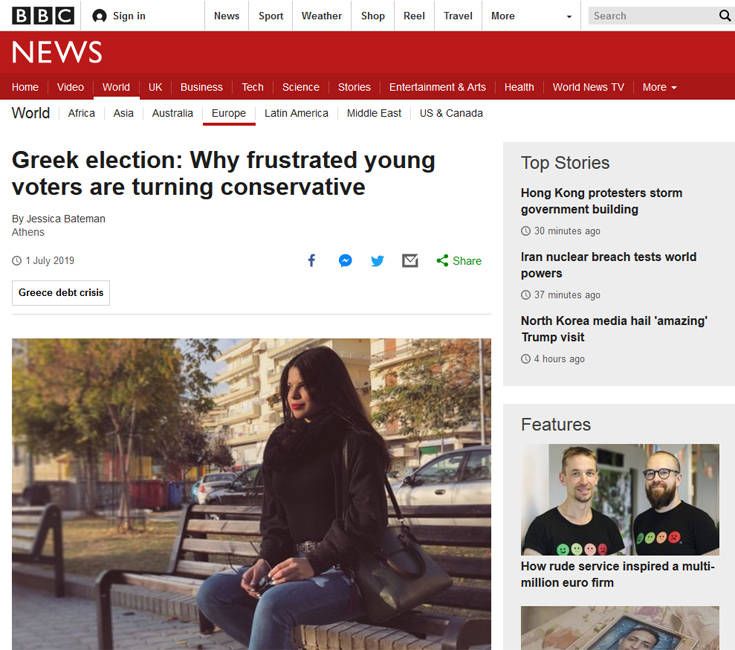
Task: Click into the Search field
Action: [x=650, y=16]
